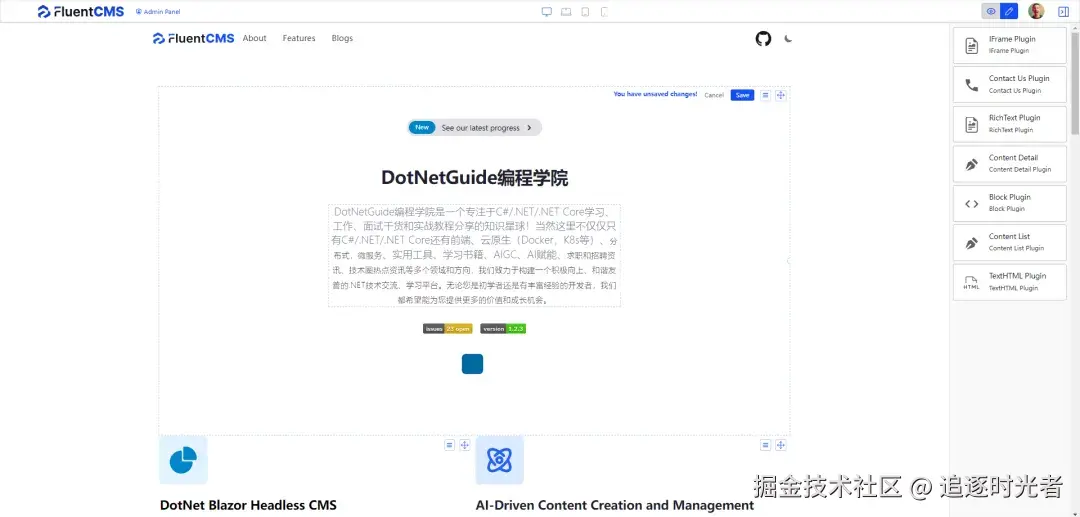Click the issues open badge
Viewport: 1080px width, 517px height.
coord(448,329)
